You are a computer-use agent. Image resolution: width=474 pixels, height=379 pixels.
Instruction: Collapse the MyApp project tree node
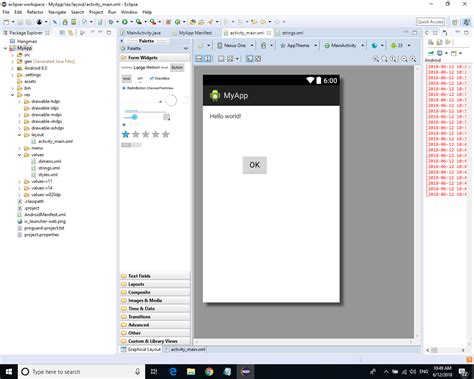coord(5,48)
